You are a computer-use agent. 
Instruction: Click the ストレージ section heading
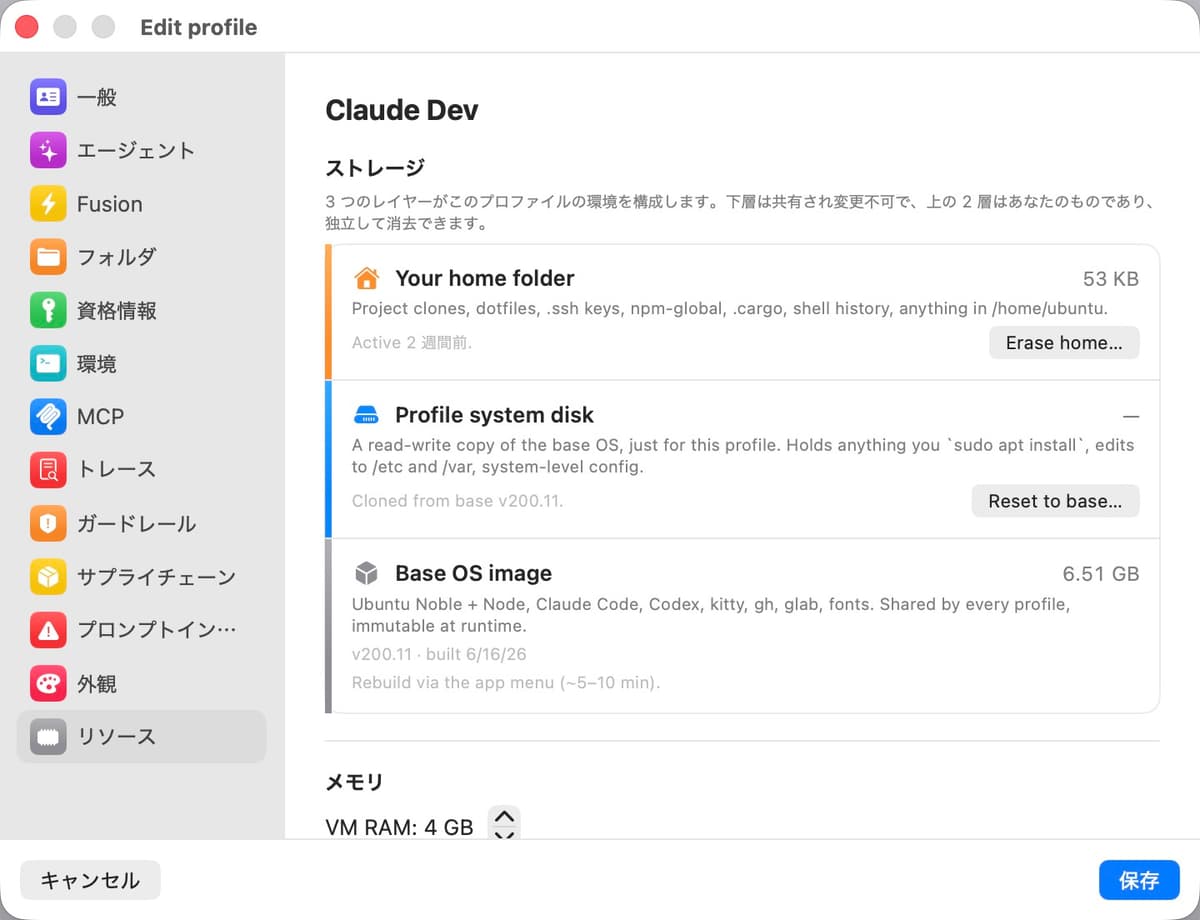click(375, 168)
